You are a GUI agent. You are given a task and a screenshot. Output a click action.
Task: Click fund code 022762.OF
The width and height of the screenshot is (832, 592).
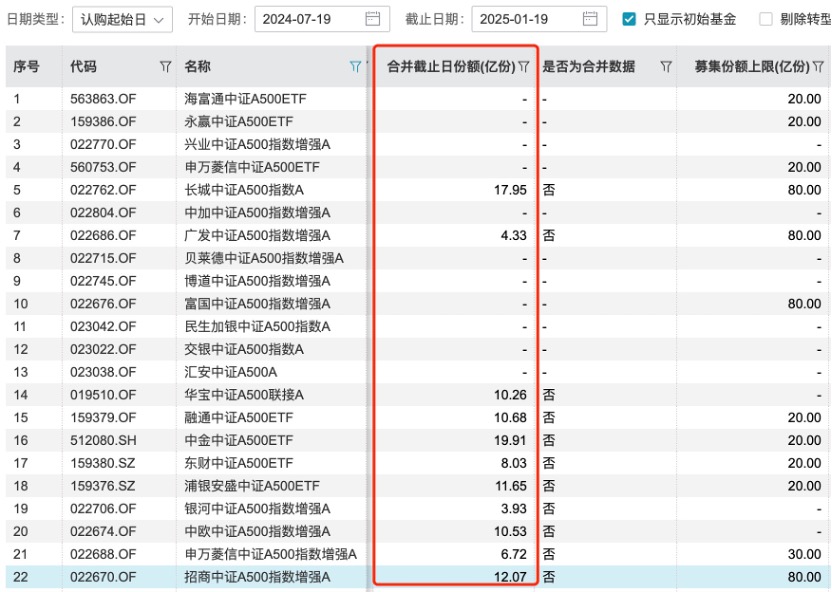pos(103,190)
